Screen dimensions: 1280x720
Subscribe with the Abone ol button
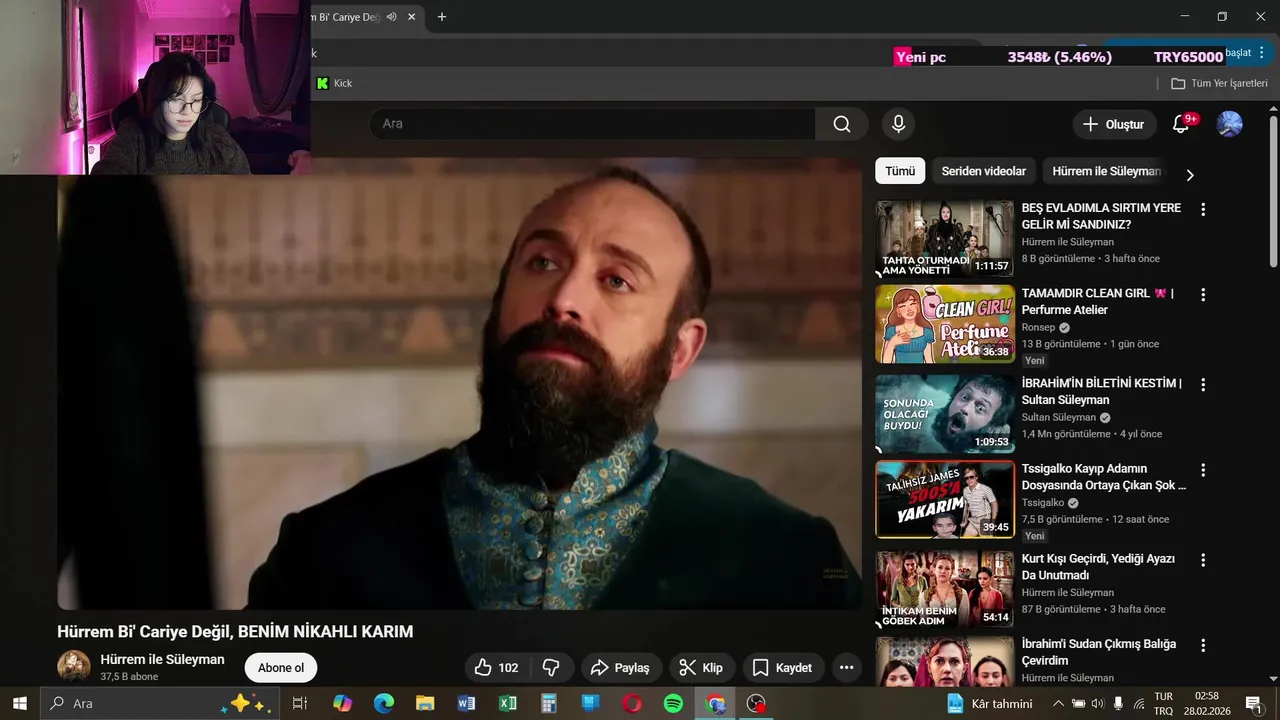(x=281, y=668)
